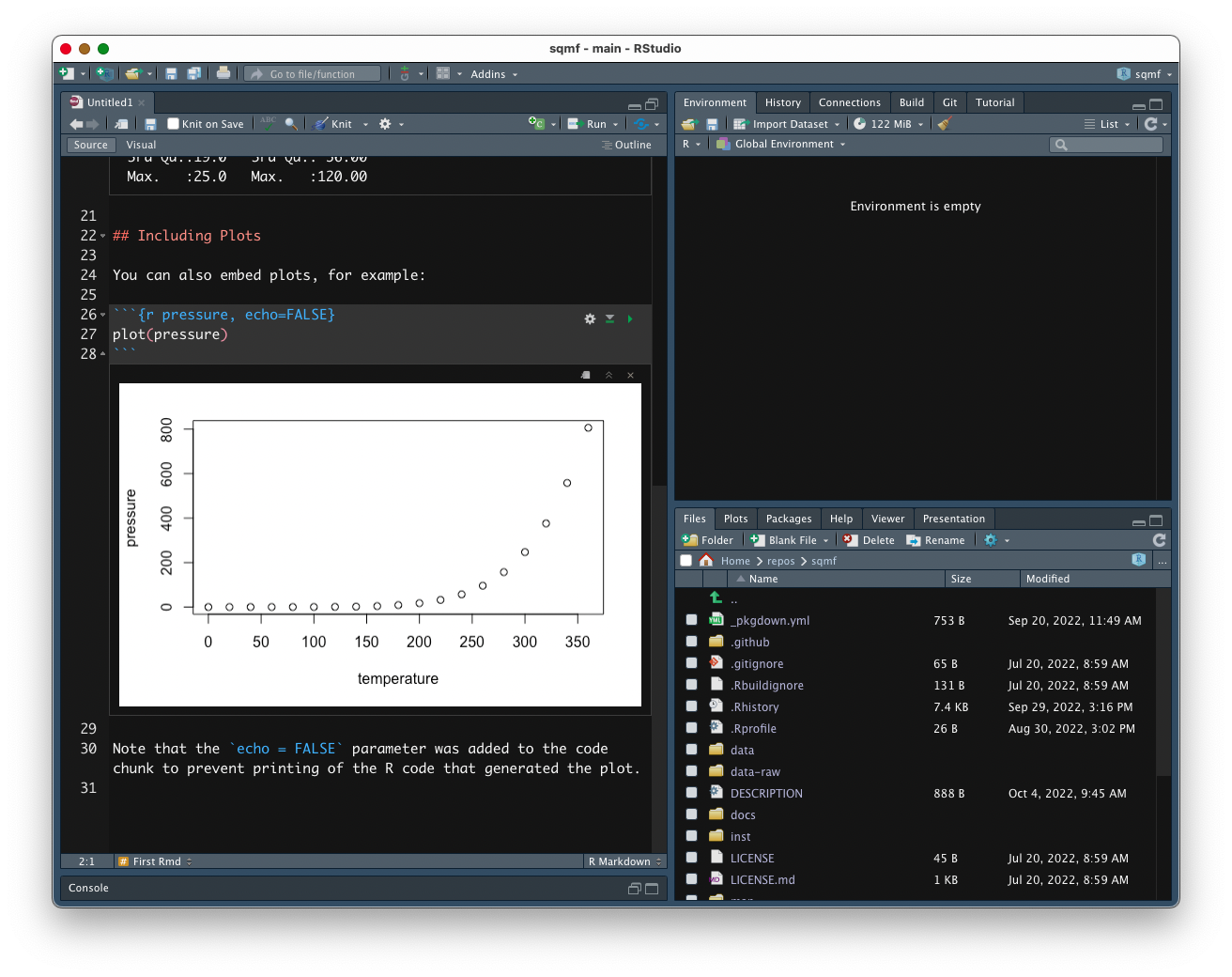Click the Insert Chunk icon

coord(537,123)
